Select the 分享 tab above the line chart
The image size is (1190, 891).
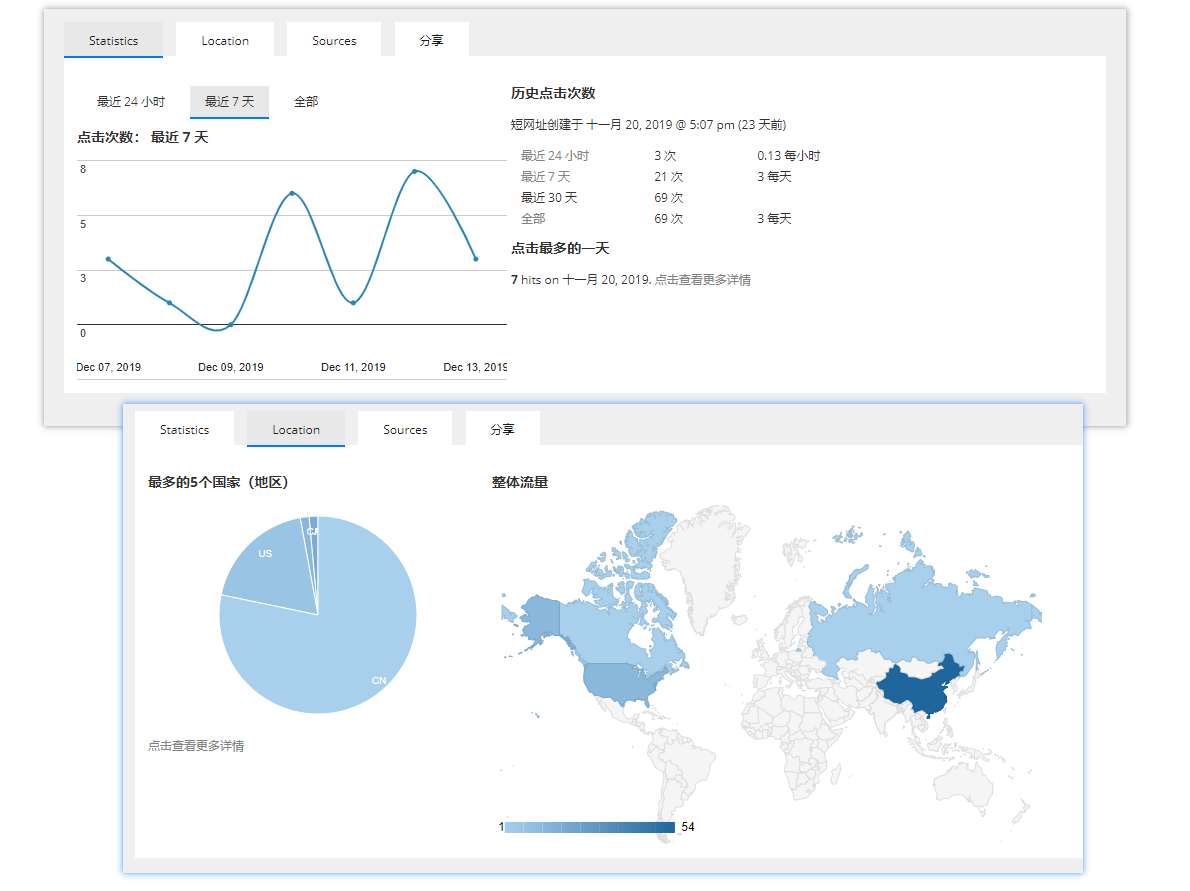pos(431,41)
